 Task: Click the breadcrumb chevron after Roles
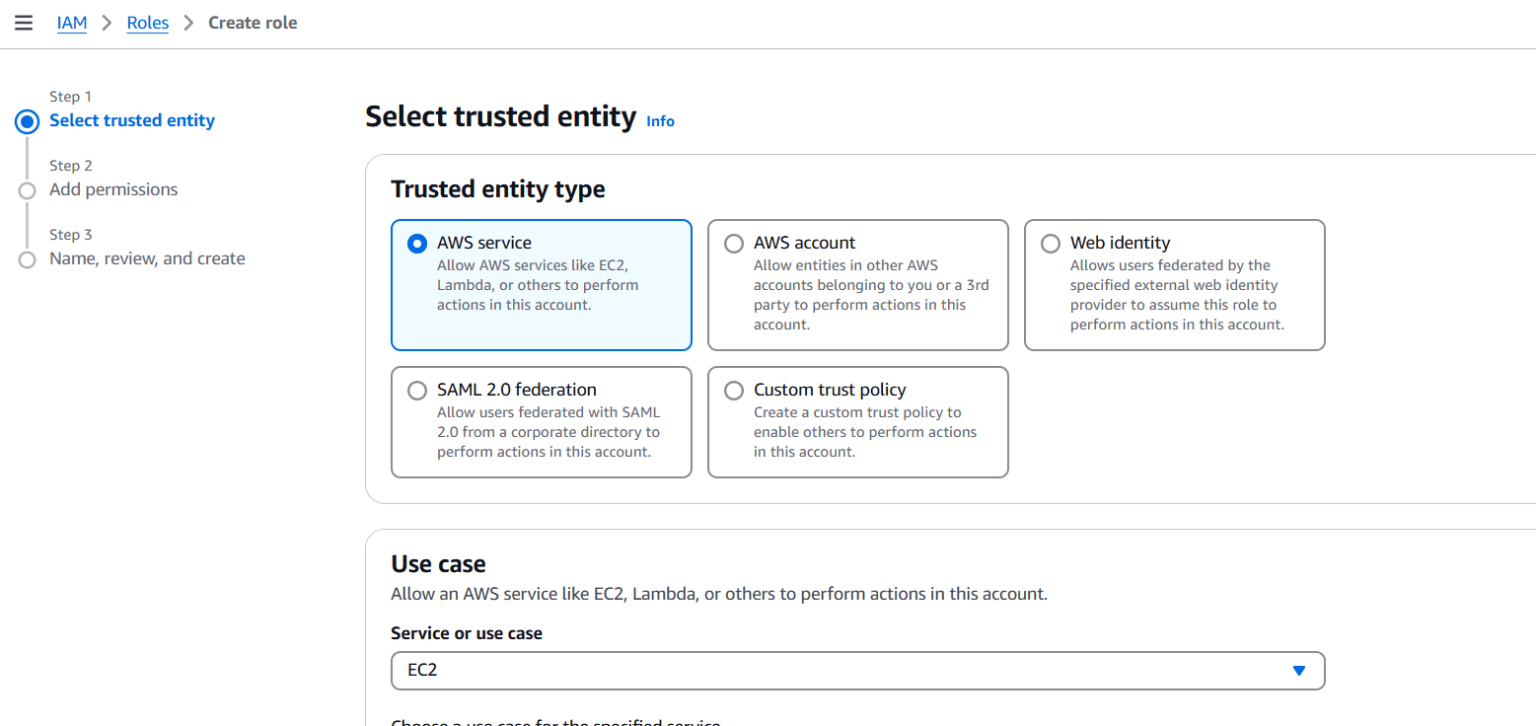coord(188,23)
